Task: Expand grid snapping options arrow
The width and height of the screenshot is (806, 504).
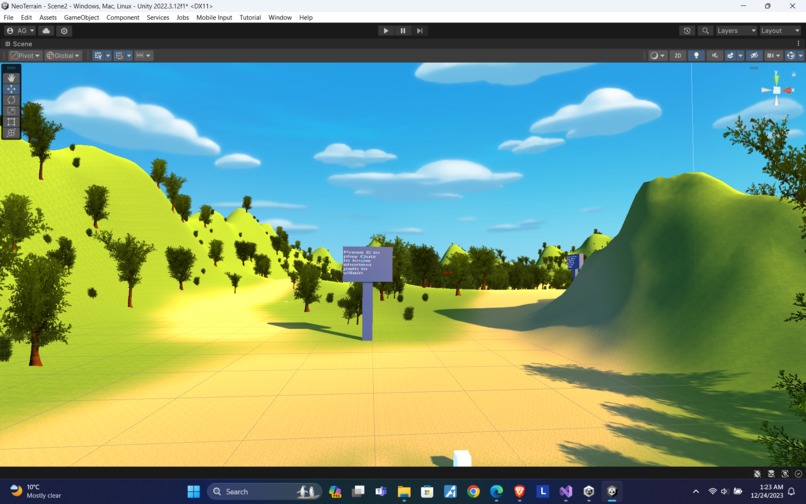Action: point(129,56)
